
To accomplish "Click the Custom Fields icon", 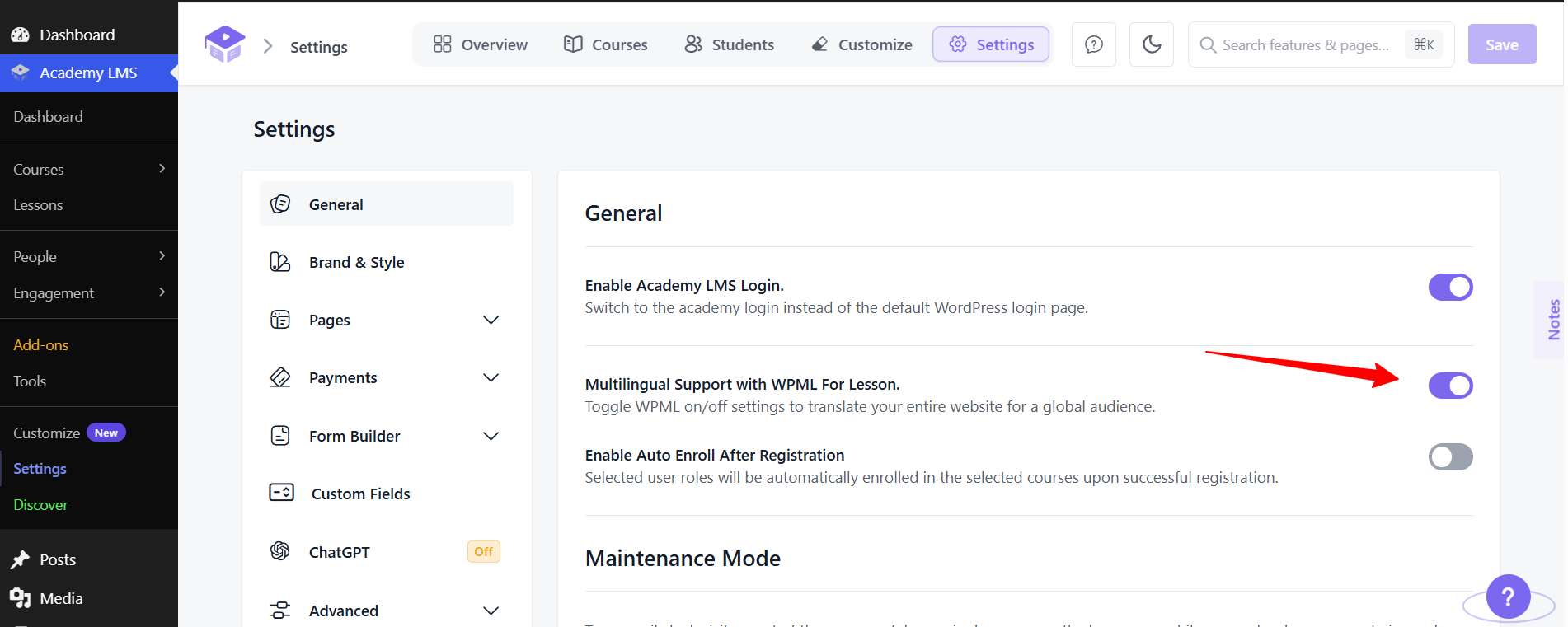I will 282,493.
